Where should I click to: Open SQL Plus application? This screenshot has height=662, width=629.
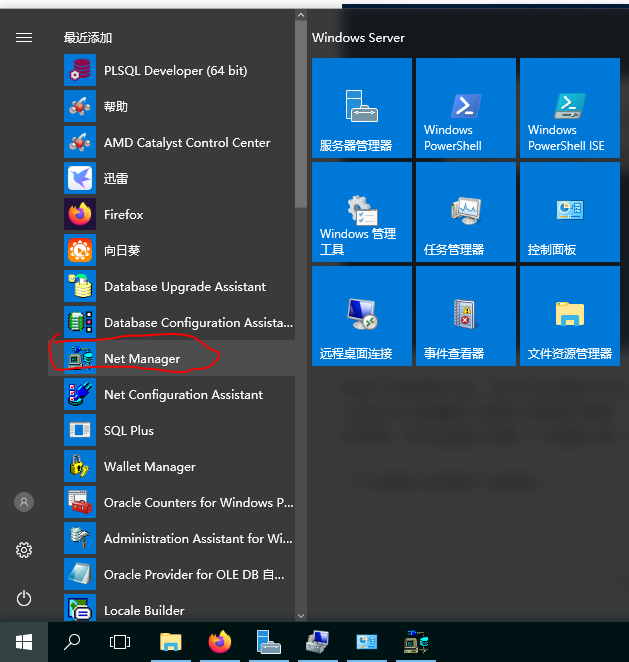(128, 431)
